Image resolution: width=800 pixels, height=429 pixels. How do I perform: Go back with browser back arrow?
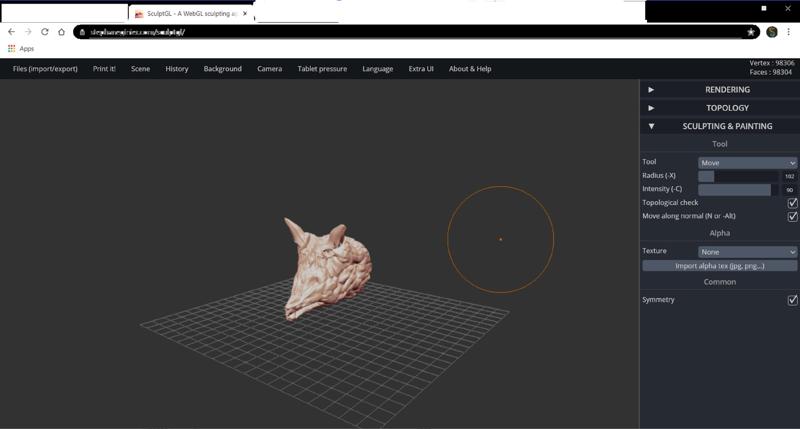coord(11,32)
